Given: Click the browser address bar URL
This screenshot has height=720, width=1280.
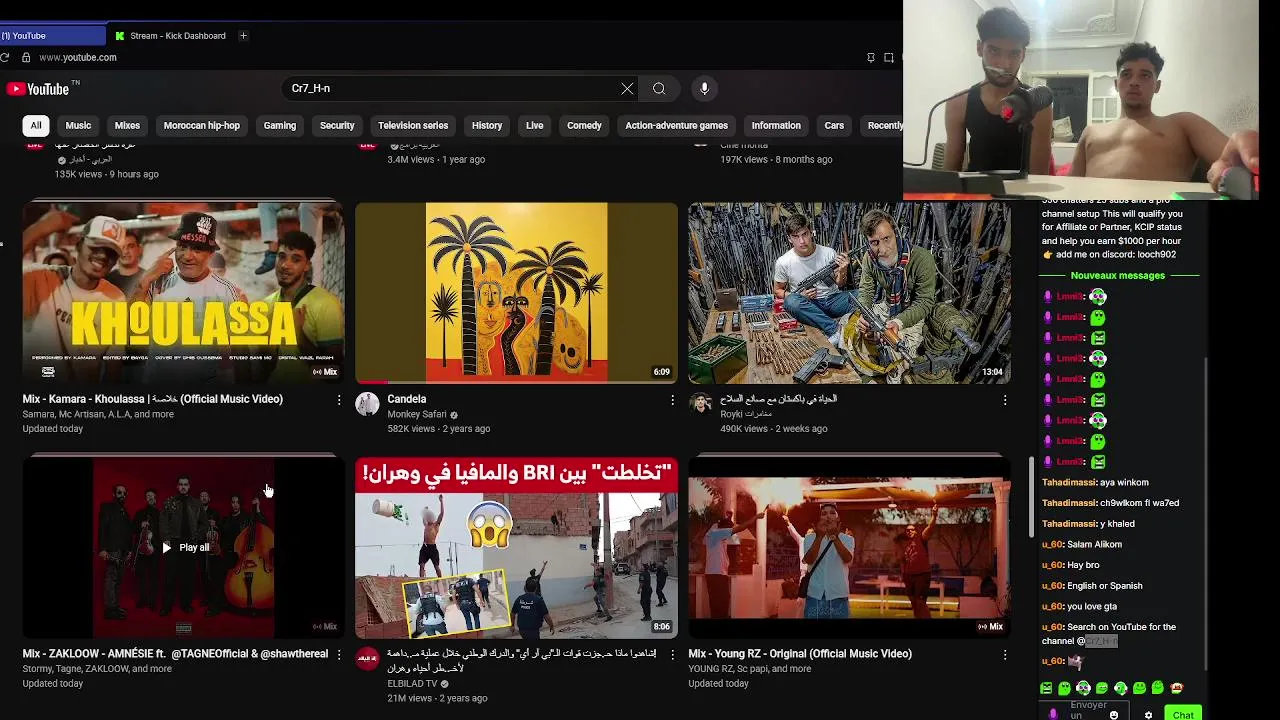Looking at the screenshot, I should click(x=78, y=57).
